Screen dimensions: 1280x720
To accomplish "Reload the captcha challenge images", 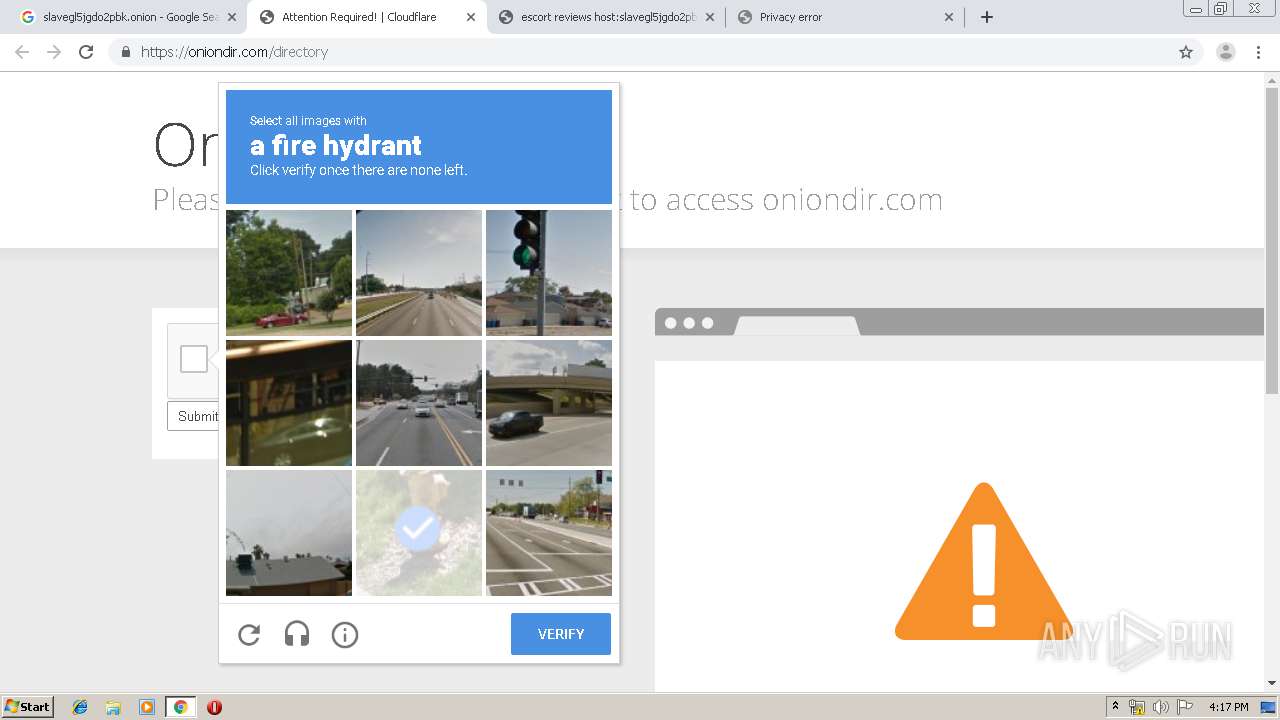I will [249, 634].
